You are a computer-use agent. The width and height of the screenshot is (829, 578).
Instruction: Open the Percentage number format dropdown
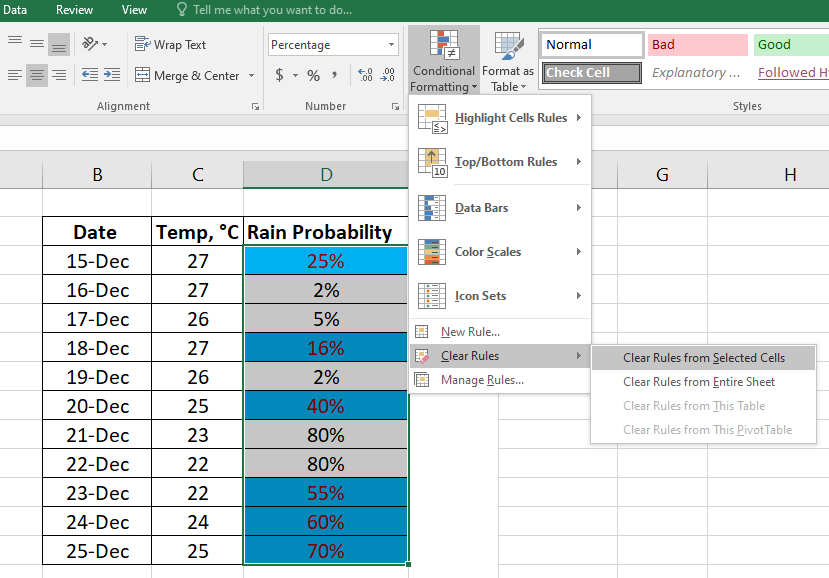(x=391, y=45)
